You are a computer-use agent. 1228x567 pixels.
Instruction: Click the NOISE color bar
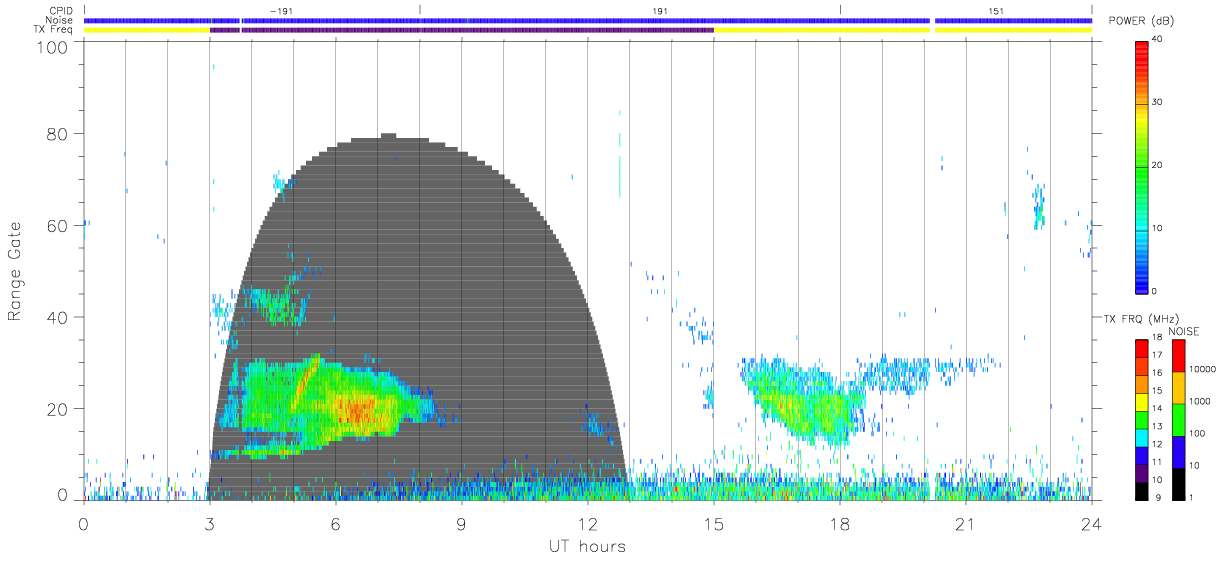tap(1177, 419)
